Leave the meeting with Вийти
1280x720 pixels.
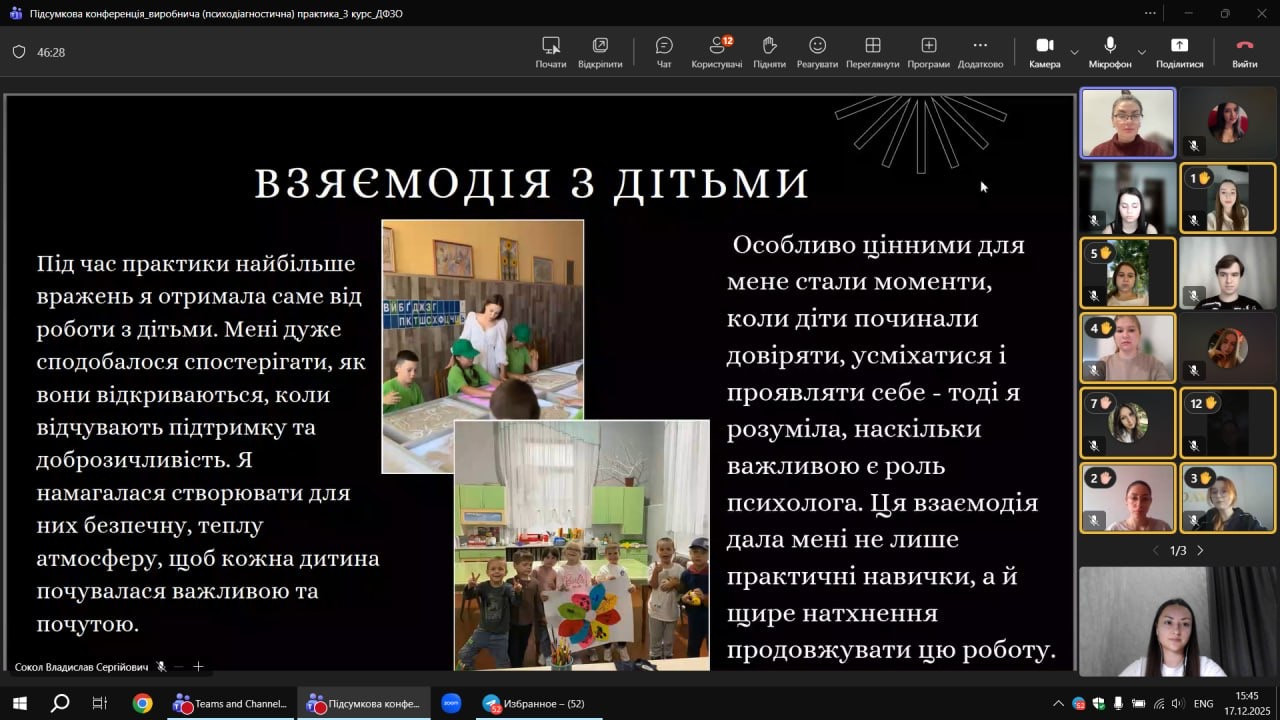point(1244,52)
